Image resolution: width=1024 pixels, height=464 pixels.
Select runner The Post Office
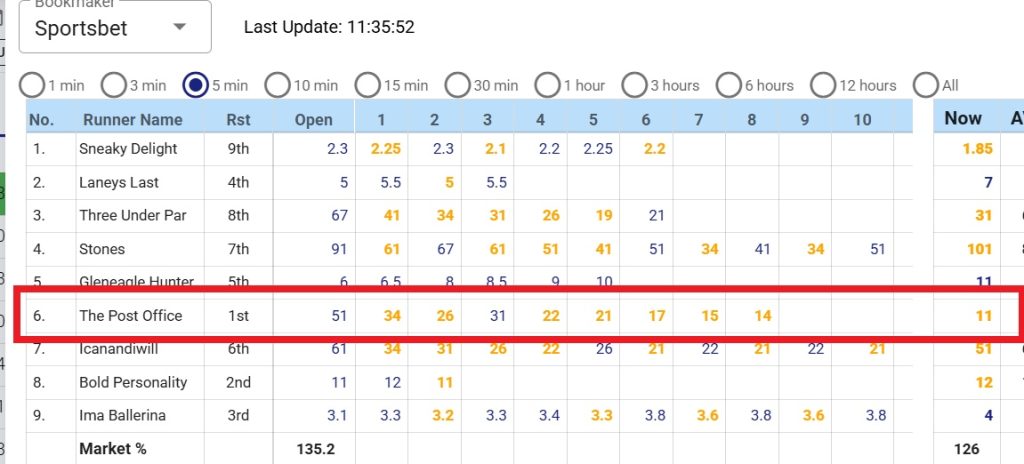tap(131, 316)
